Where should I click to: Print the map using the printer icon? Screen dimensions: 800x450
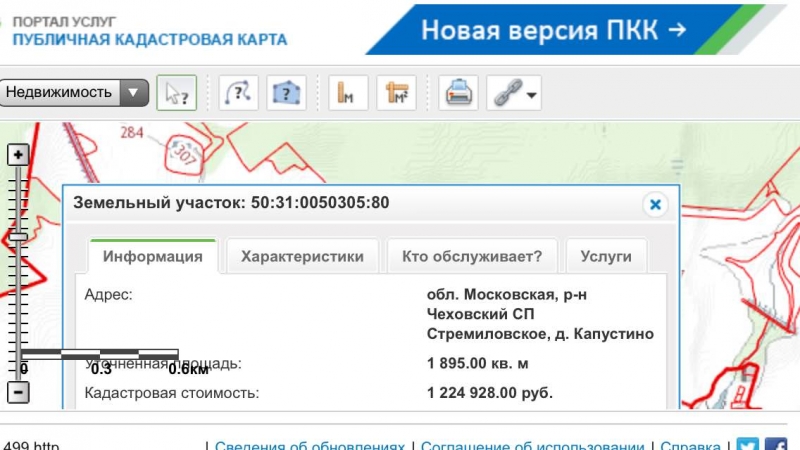458,92
